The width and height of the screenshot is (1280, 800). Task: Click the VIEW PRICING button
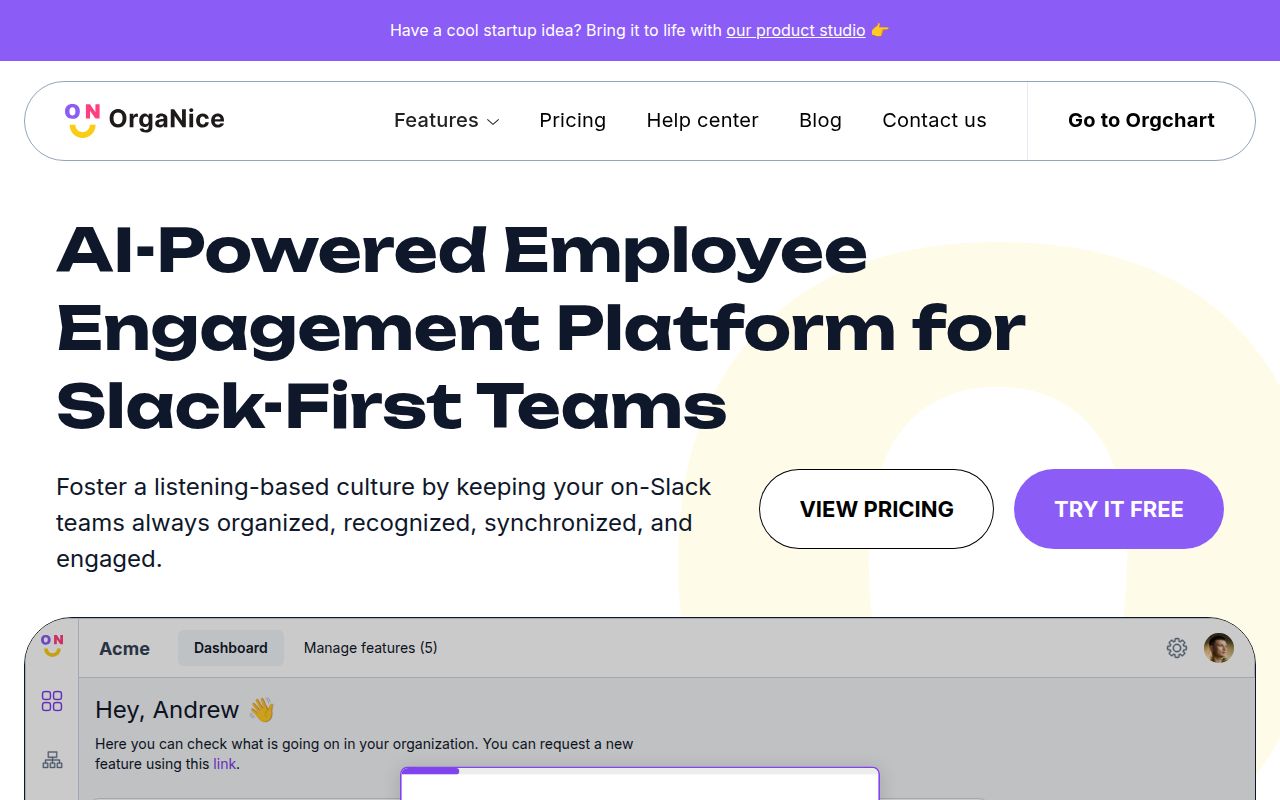tap(876, 509)
